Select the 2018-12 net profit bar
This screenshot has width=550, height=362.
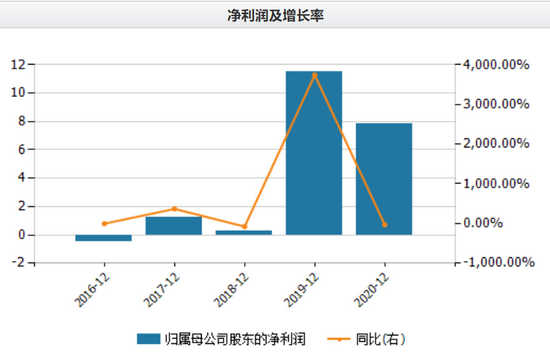pos(244,232)
